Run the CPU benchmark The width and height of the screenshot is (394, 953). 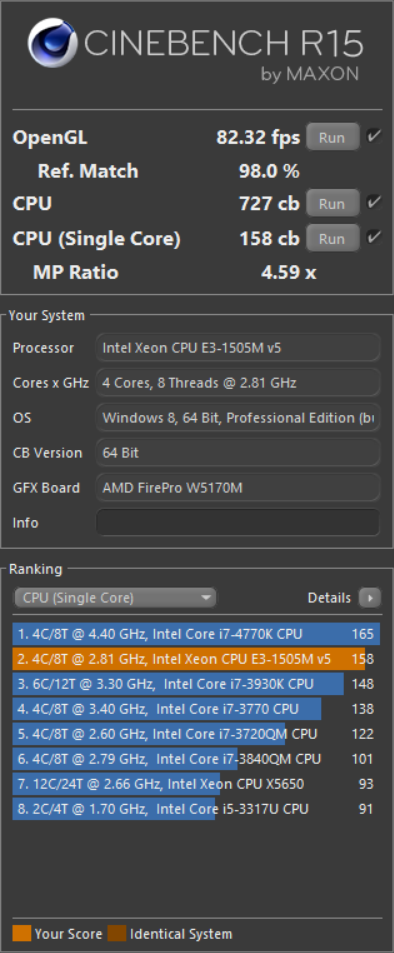[332, 204]
